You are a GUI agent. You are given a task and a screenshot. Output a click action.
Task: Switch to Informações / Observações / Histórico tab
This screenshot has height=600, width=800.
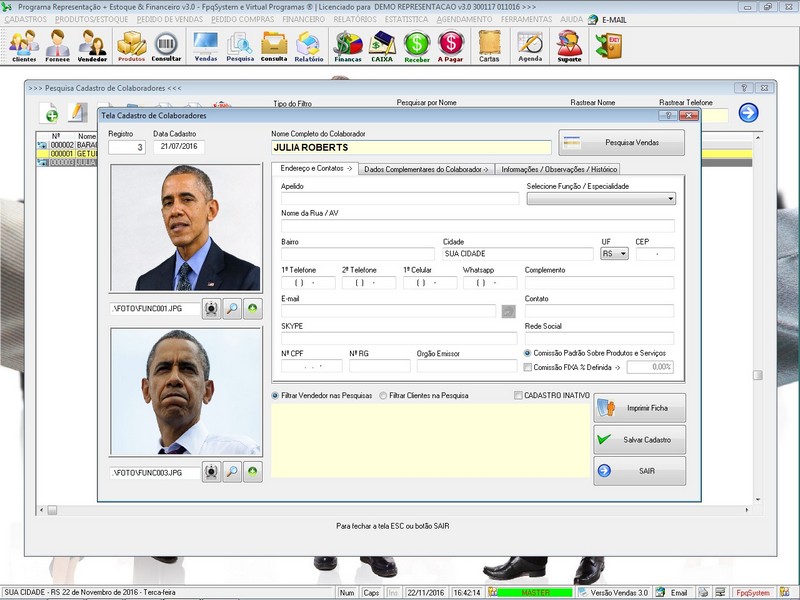[558, 169]
